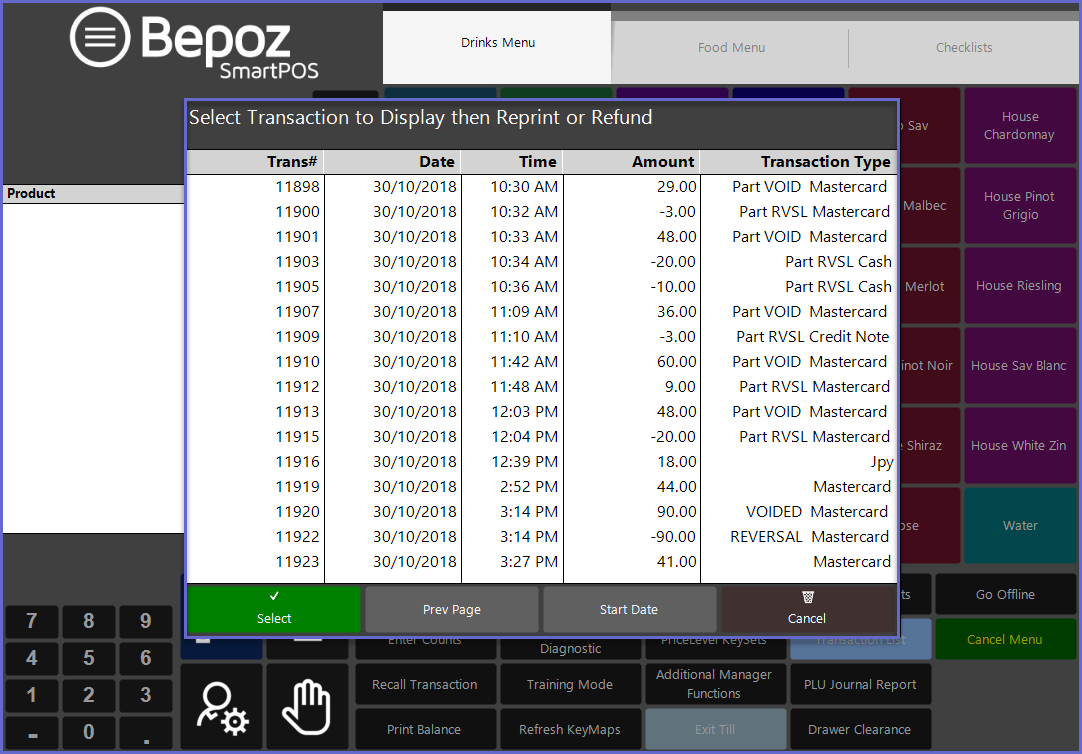Open the Start Date filter

tap(629, 609)
